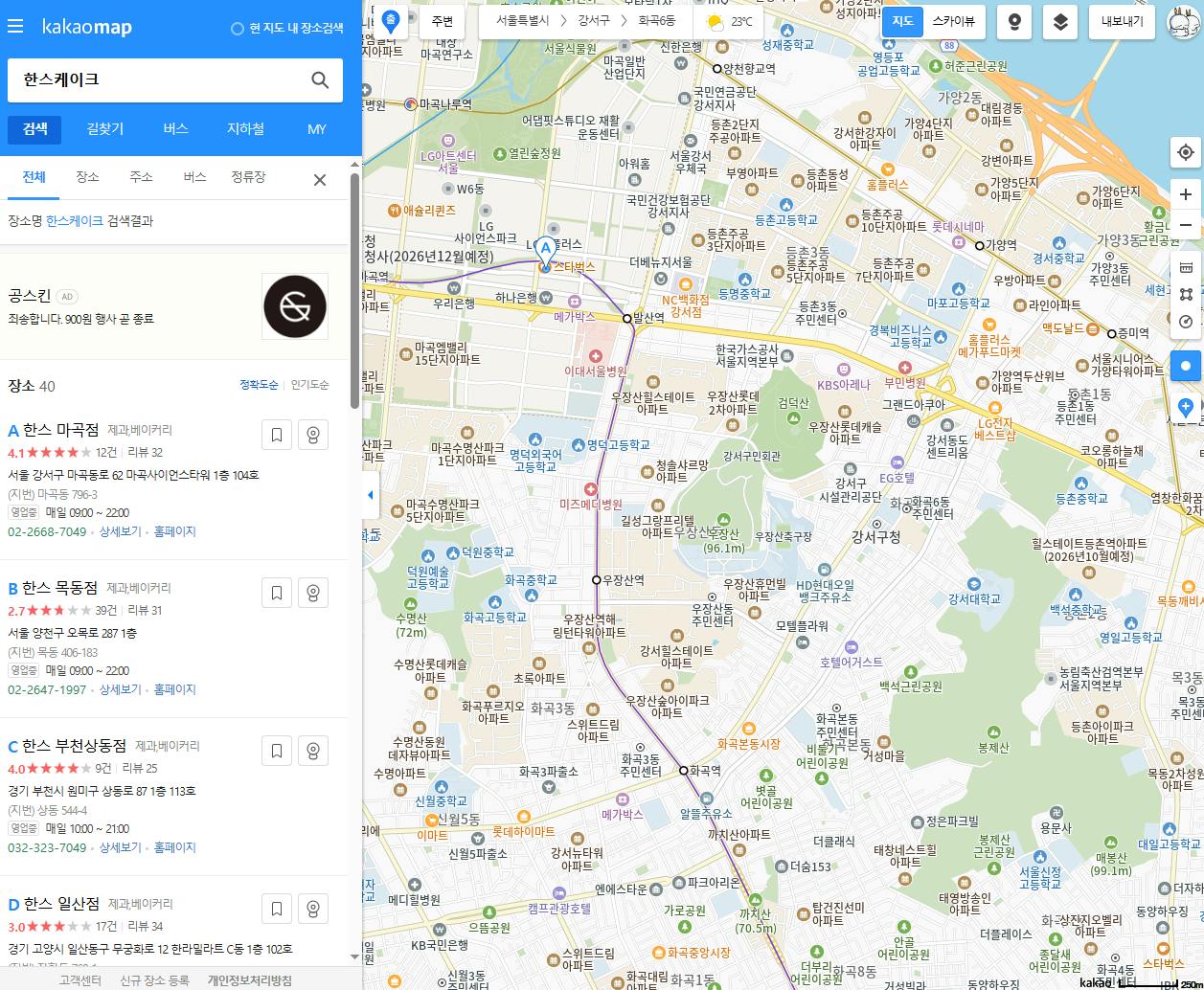Select the 길찾기 tab
Screen dimensions: 1204x990
pyautogui.click(x=105, y=129)
